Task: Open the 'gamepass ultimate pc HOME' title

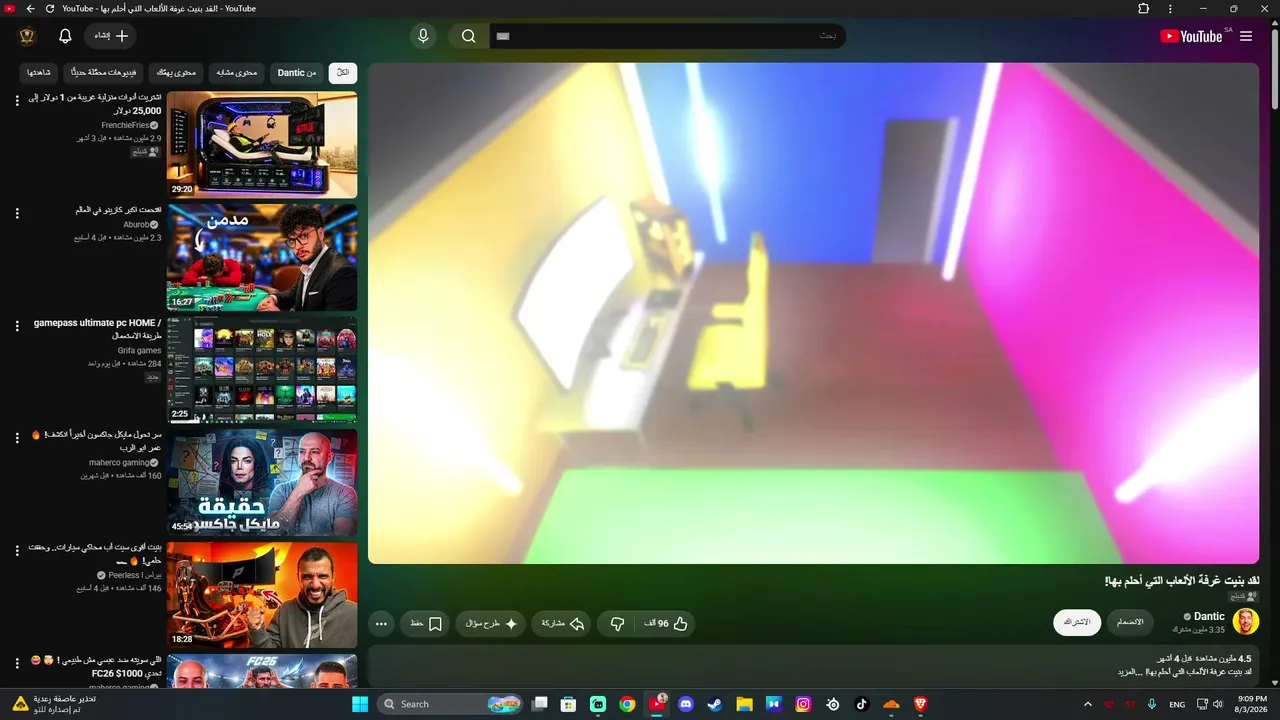Action: pyautogui.click(x=97, y=329)
